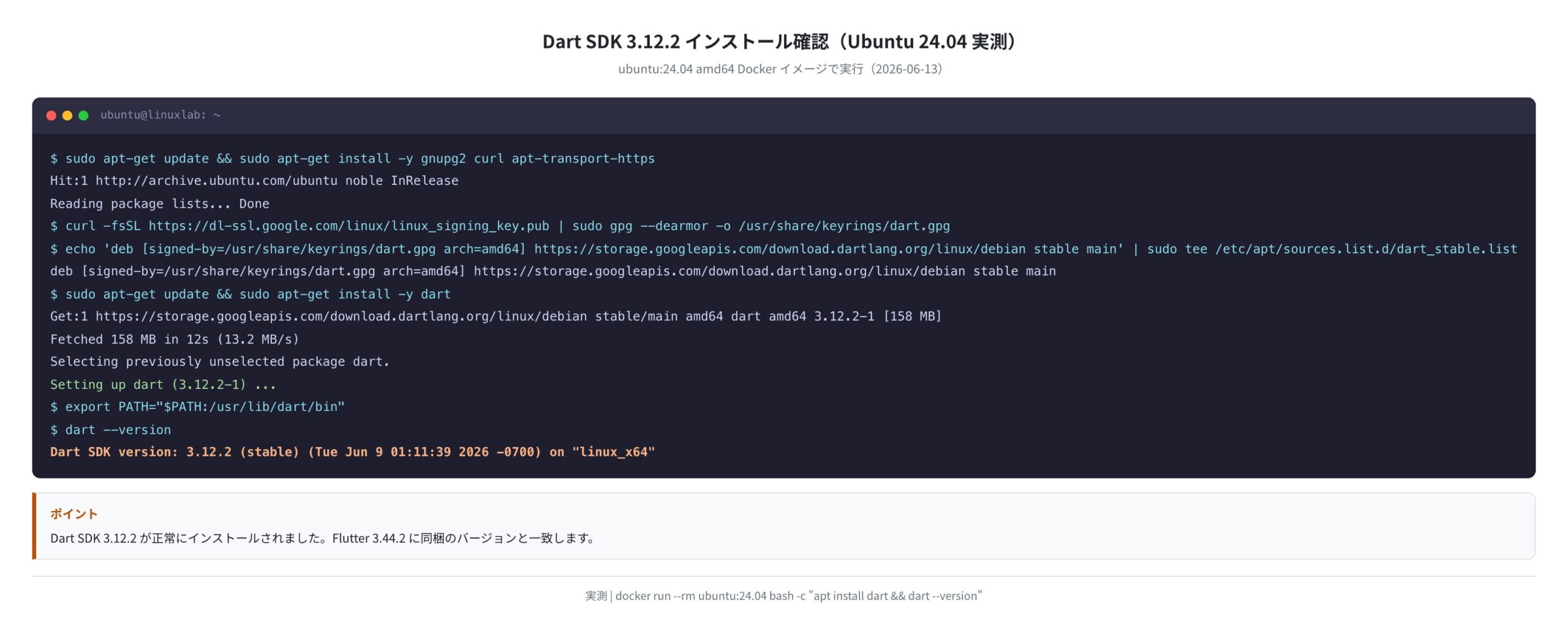This screenshot has height=623, width=1568.
Task: Click line Hit:1 http://archive.ubuntu.com/ubuntu noble InRelease
Action: click(x=254, y=181)
